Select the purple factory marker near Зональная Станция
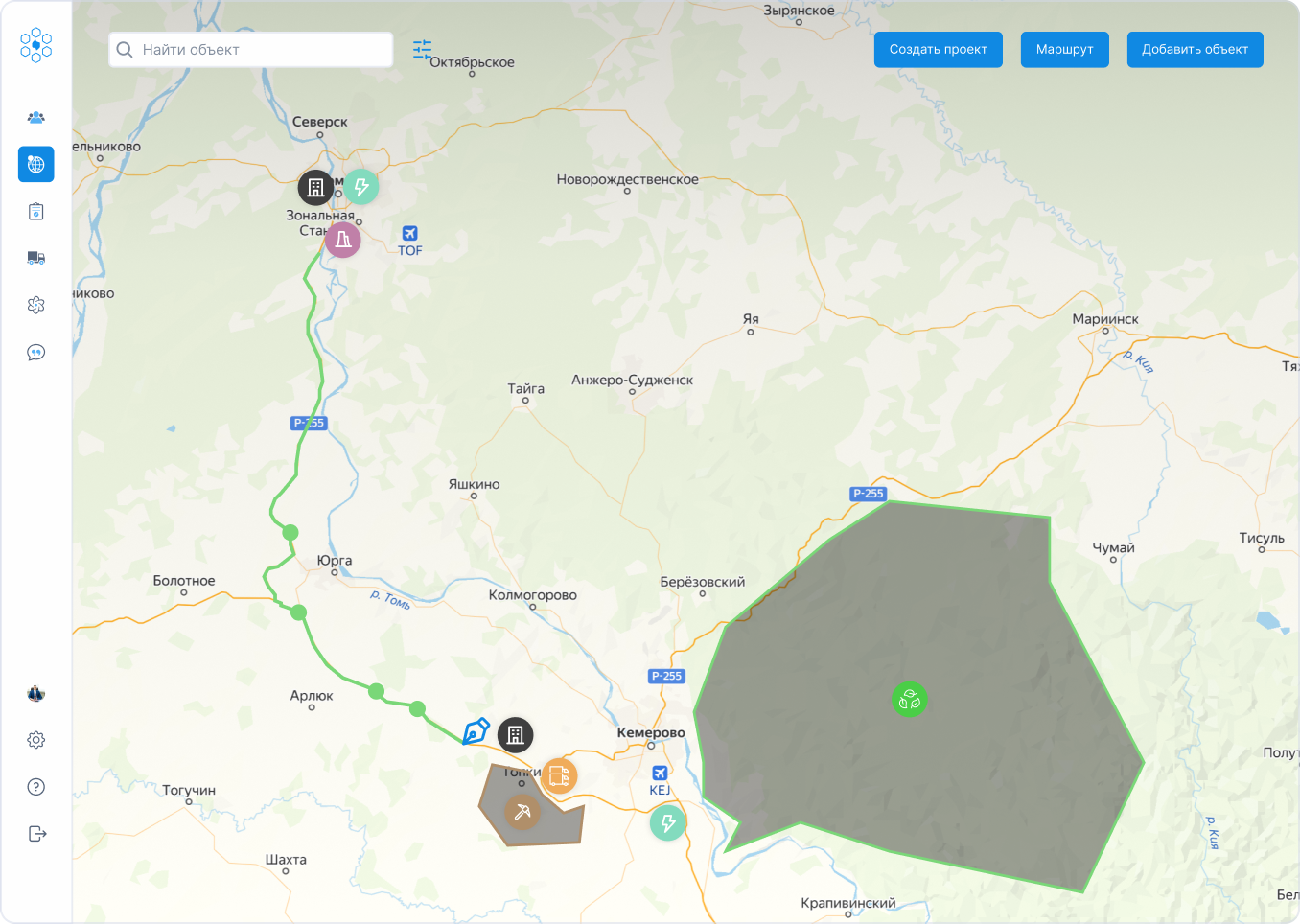 [342, 239]
